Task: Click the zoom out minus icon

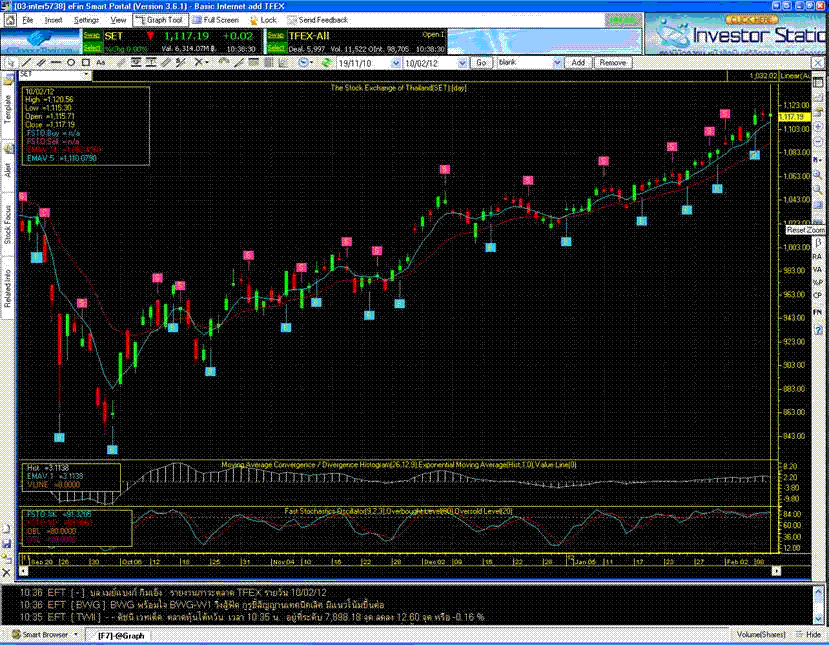Action: click(818, 142)
